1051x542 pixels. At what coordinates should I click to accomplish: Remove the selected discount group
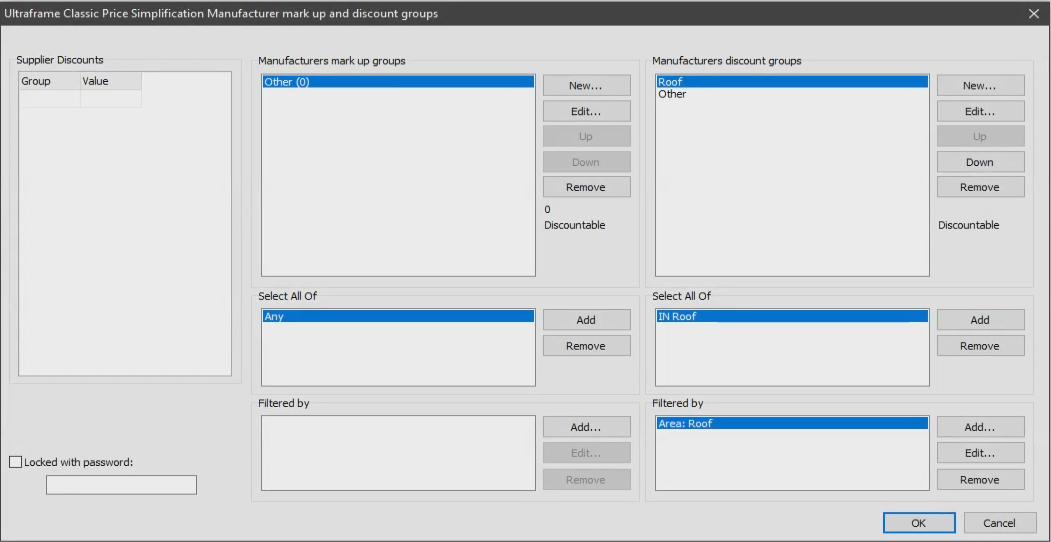point(981,187)
